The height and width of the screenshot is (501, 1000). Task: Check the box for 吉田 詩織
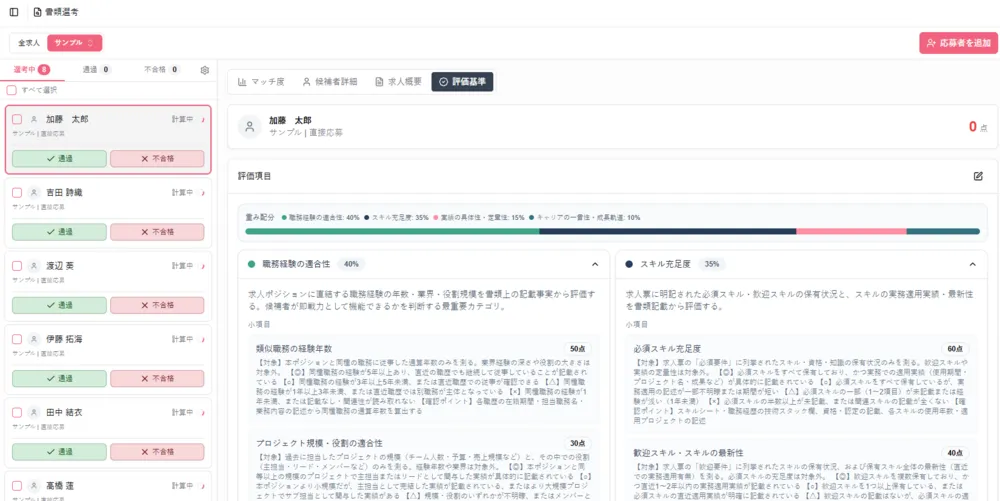17,192
